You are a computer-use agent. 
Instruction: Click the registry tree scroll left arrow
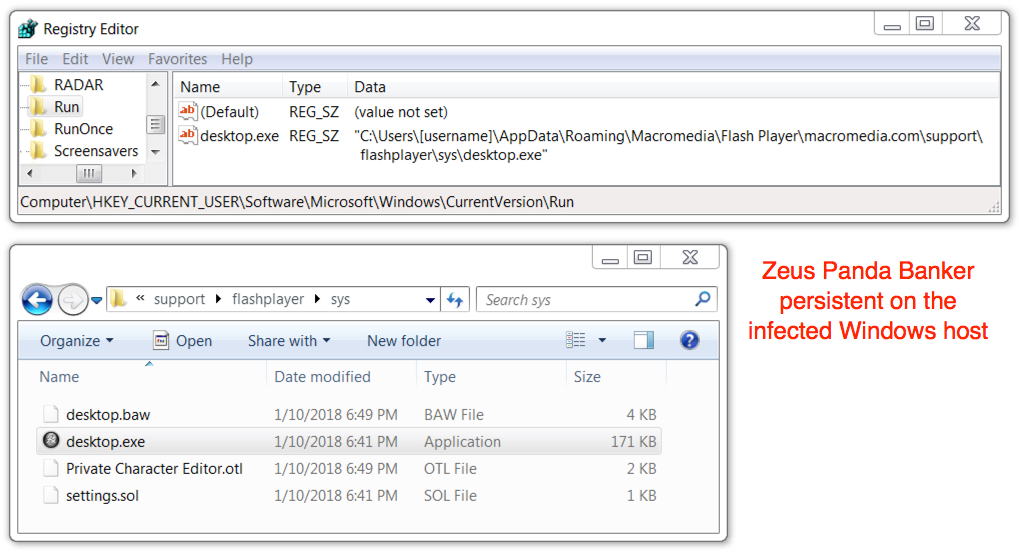click(x=29, y=174)
